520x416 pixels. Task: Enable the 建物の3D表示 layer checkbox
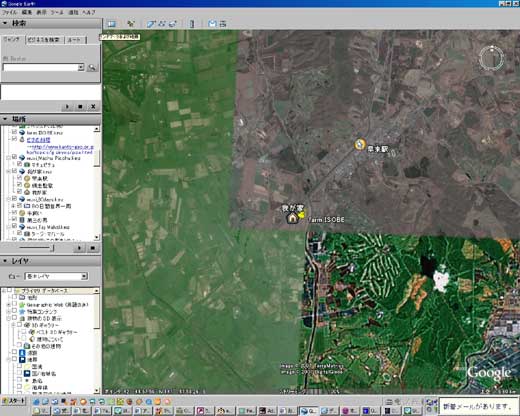[x=14, y=318]
